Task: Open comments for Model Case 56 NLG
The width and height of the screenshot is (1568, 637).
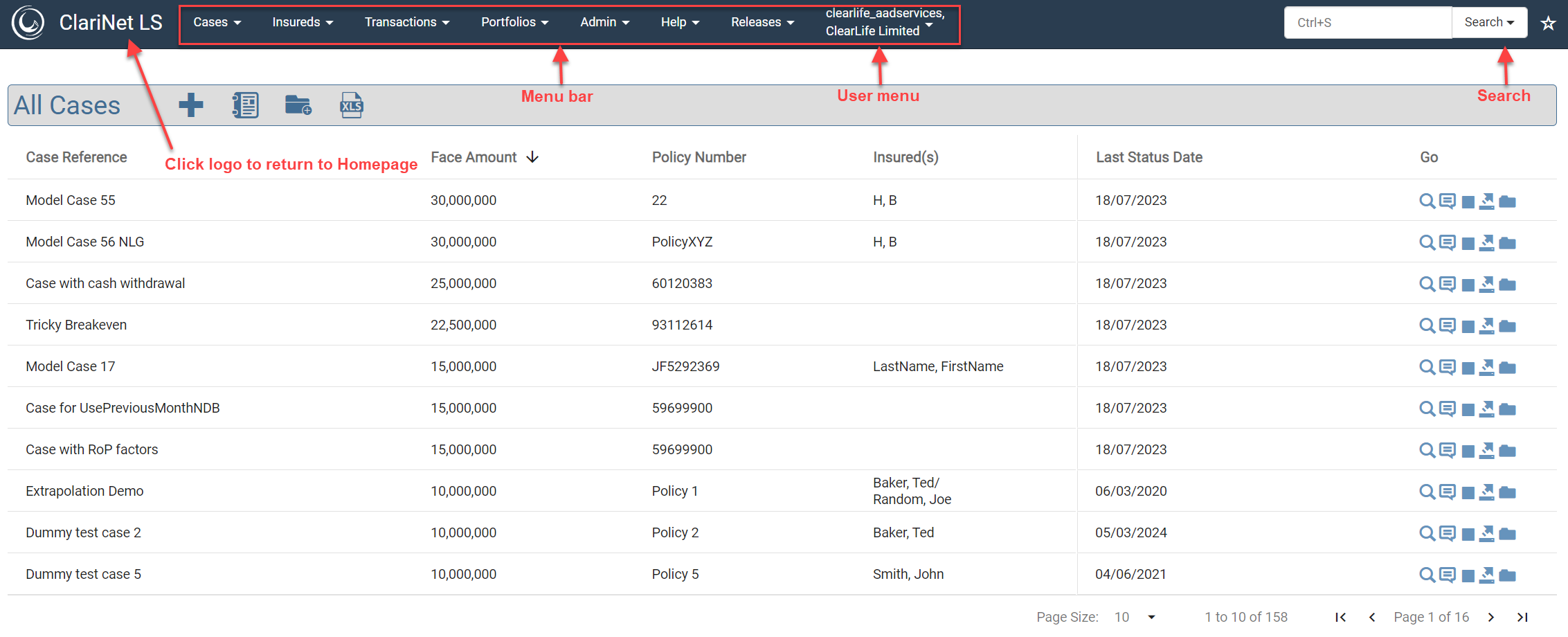Action: coord(1447,242)
